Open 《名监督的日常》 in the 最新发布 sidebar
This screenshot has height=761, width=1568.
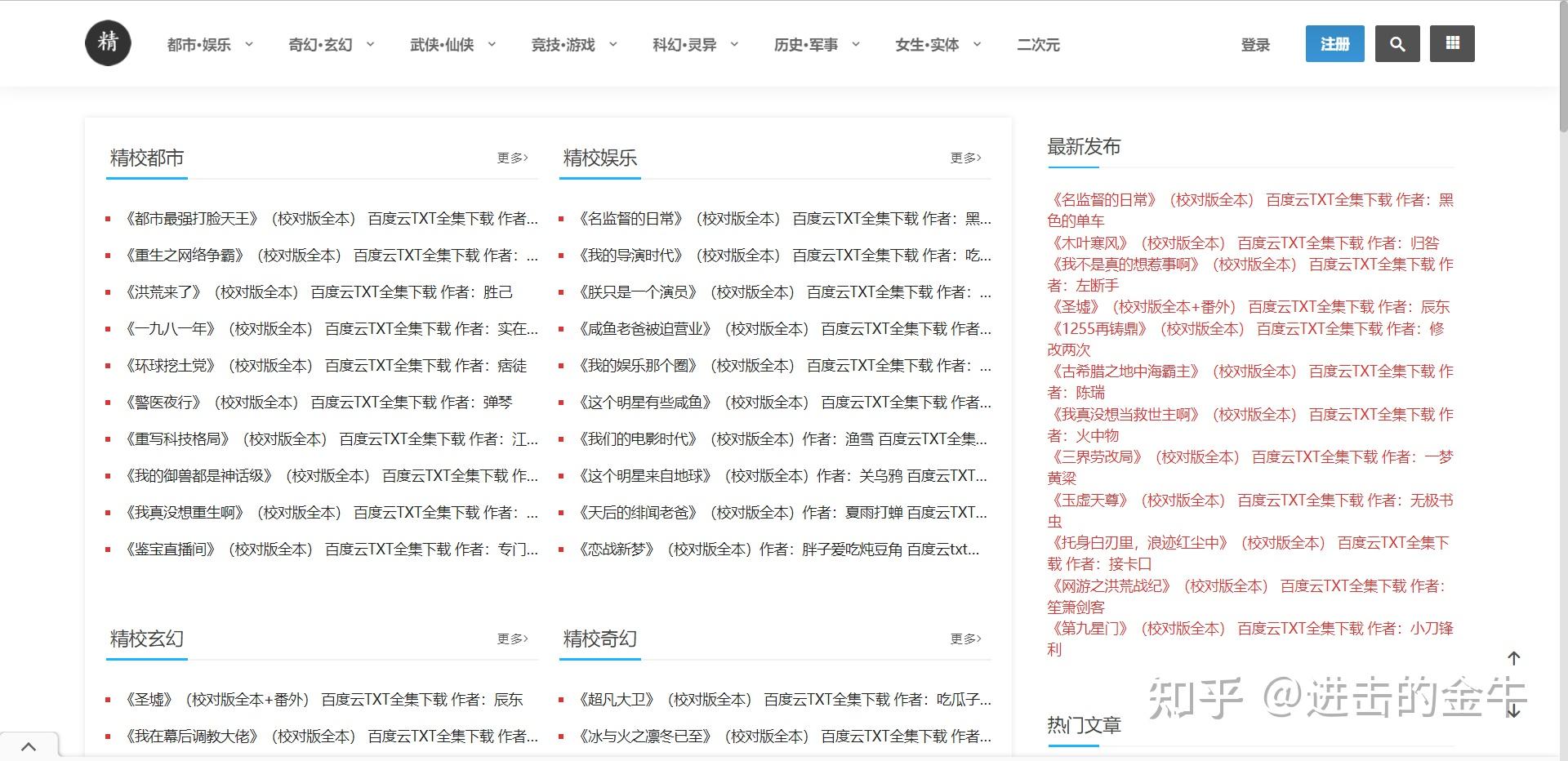[1250, 210]
